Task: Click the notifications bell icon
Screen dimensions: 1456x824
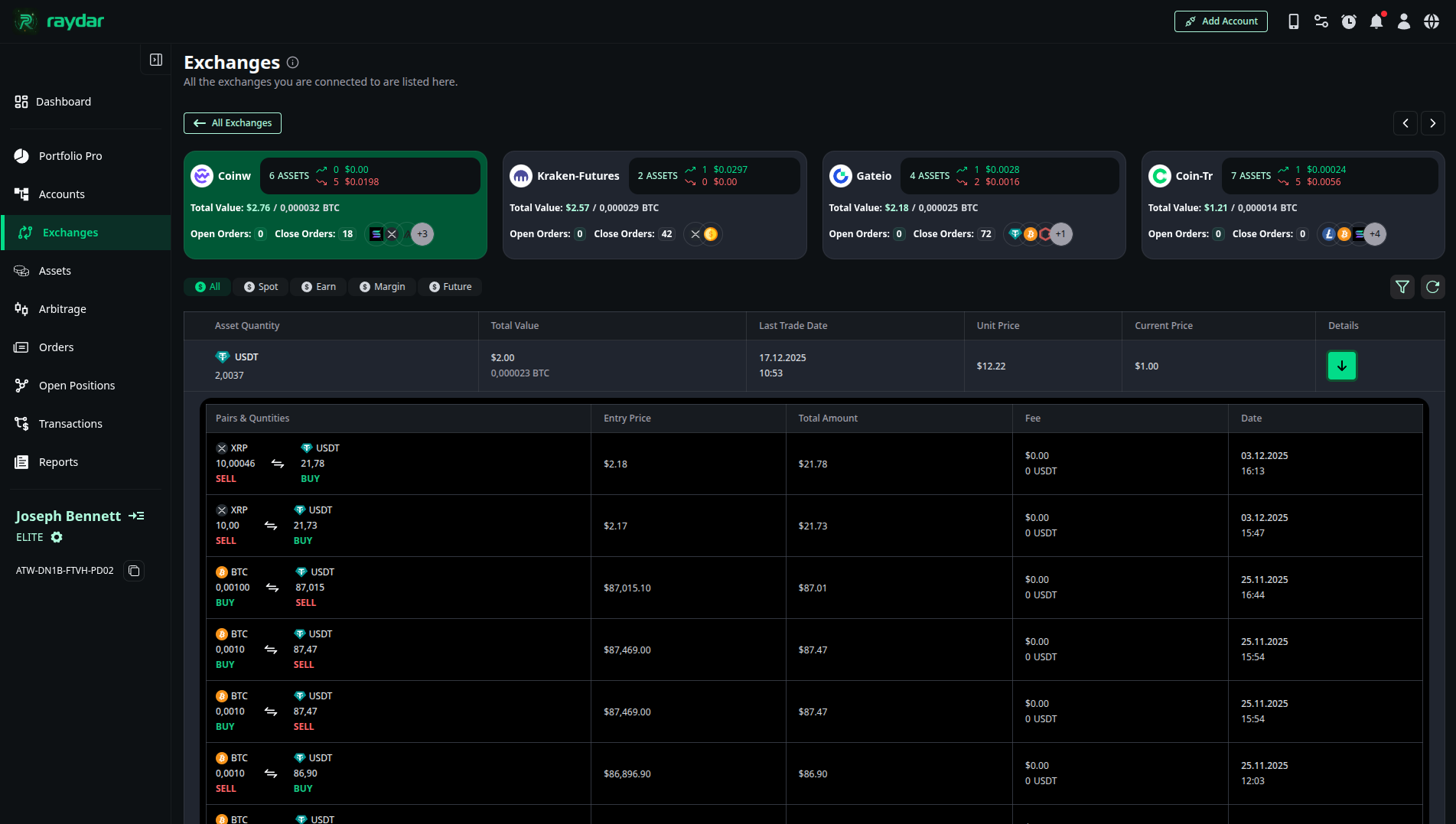Action: point(1376,21)
